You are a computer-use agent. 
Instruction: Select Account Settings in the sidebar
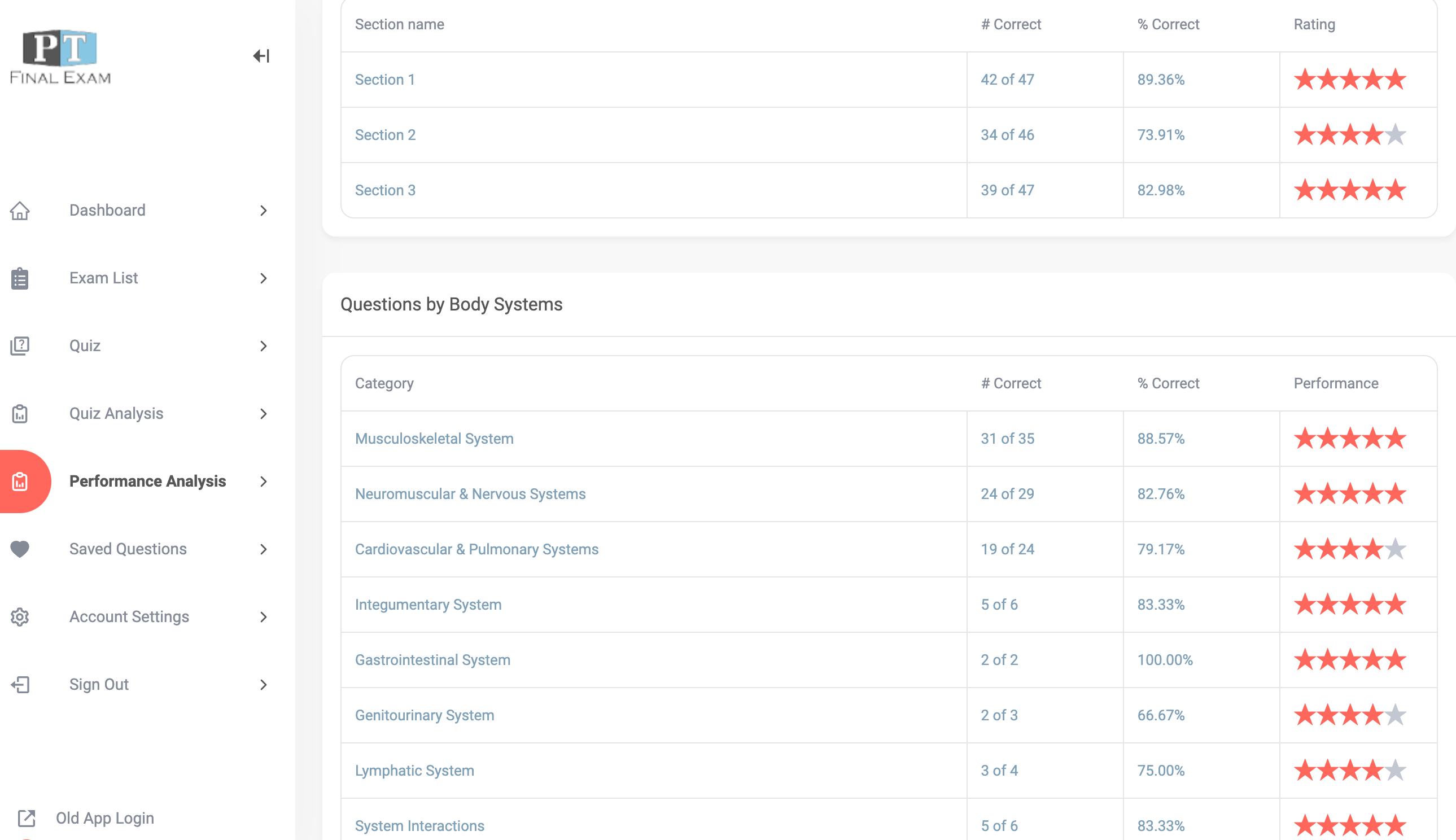129,616
